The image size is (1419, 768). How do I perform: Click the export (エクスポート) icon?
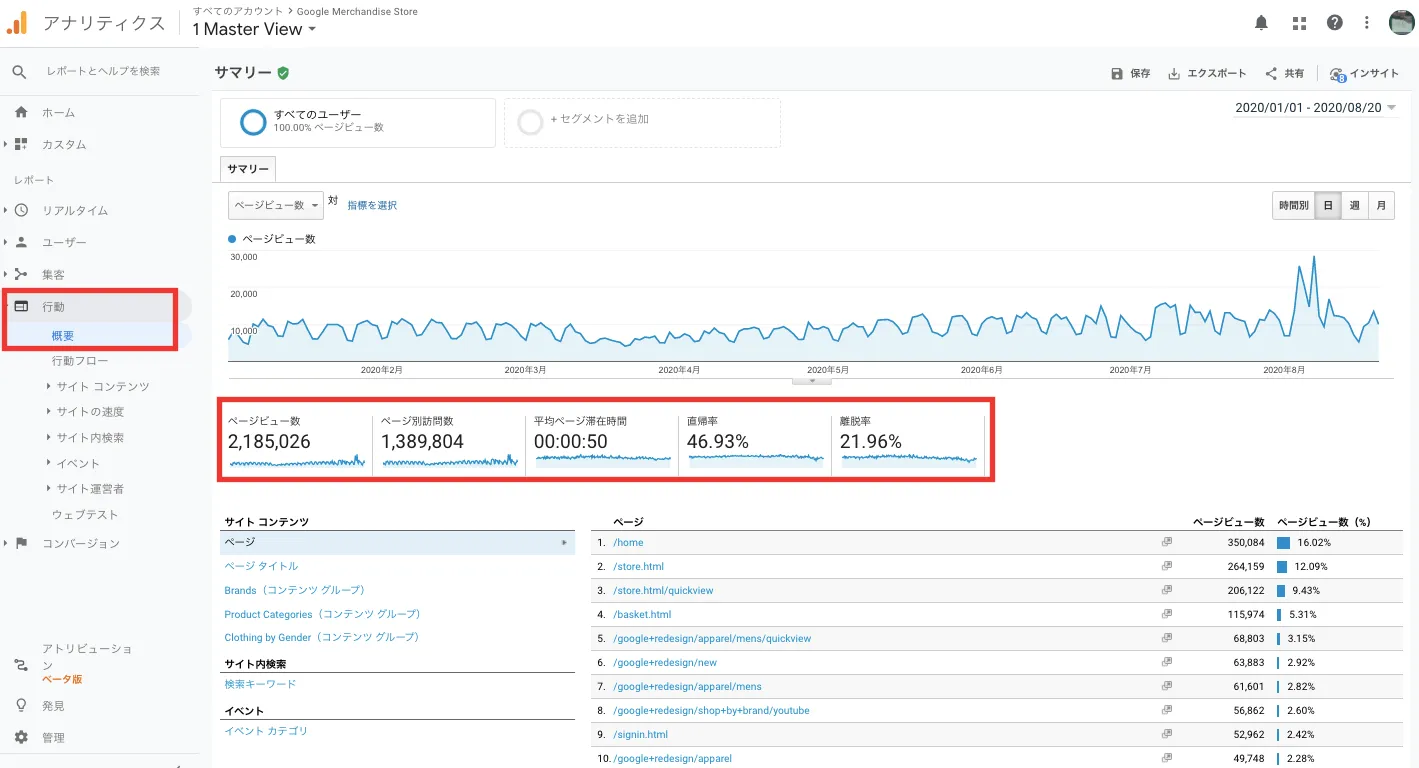point(1174,74)
